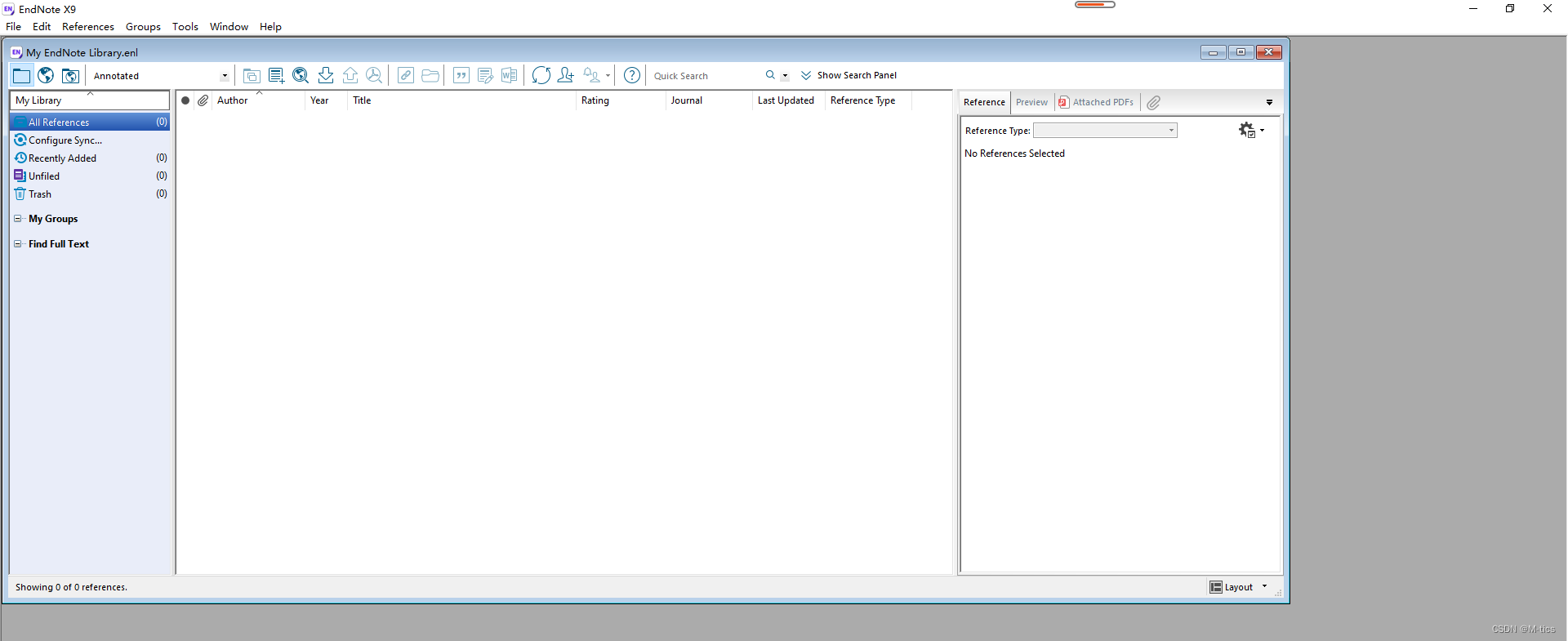Image resolution: width=1568 pixels, height=641 pixels.
Task: Click the Help question mark icon
Action: (x=632, y=76)
